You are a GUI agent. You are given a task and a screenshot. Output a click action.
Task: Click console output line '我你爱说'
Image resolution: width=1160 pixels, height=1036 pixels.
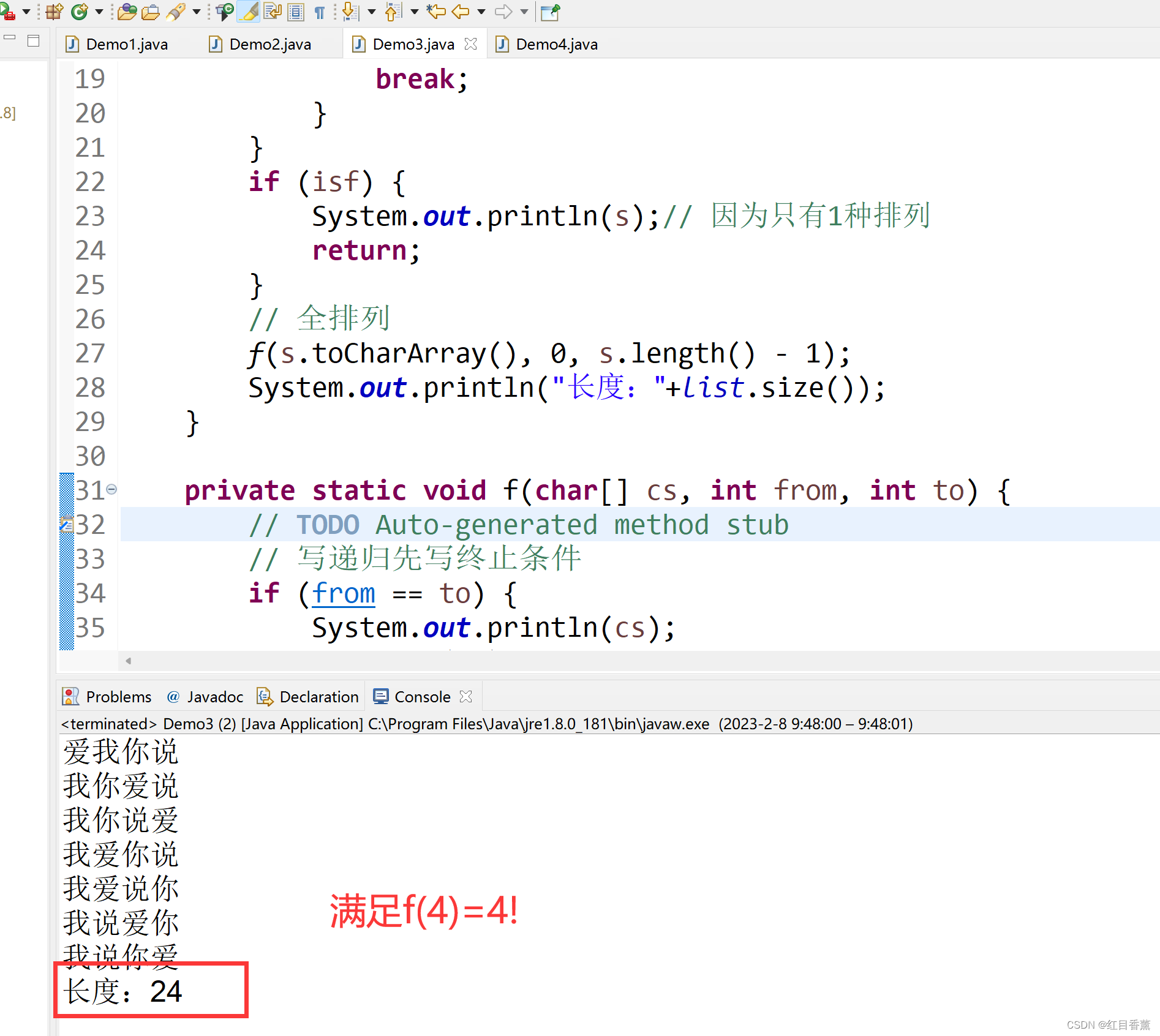point(121,786)
